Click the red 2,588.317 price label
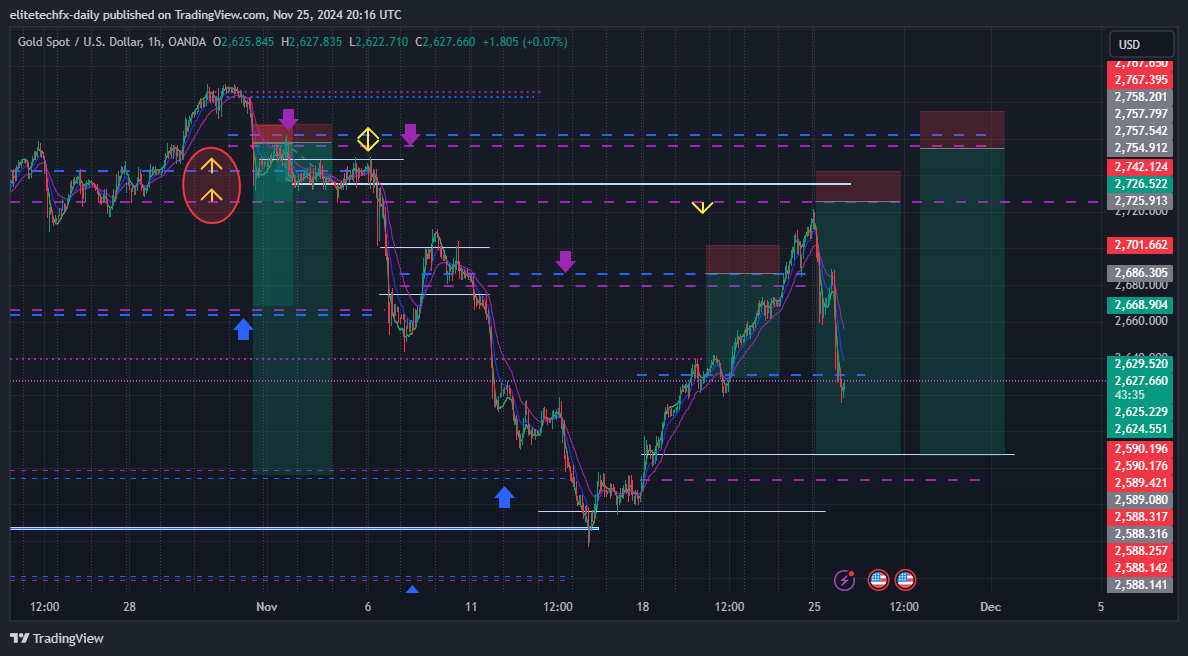The width and height of the screenshot is (1188, 656). pos(1140,517)
